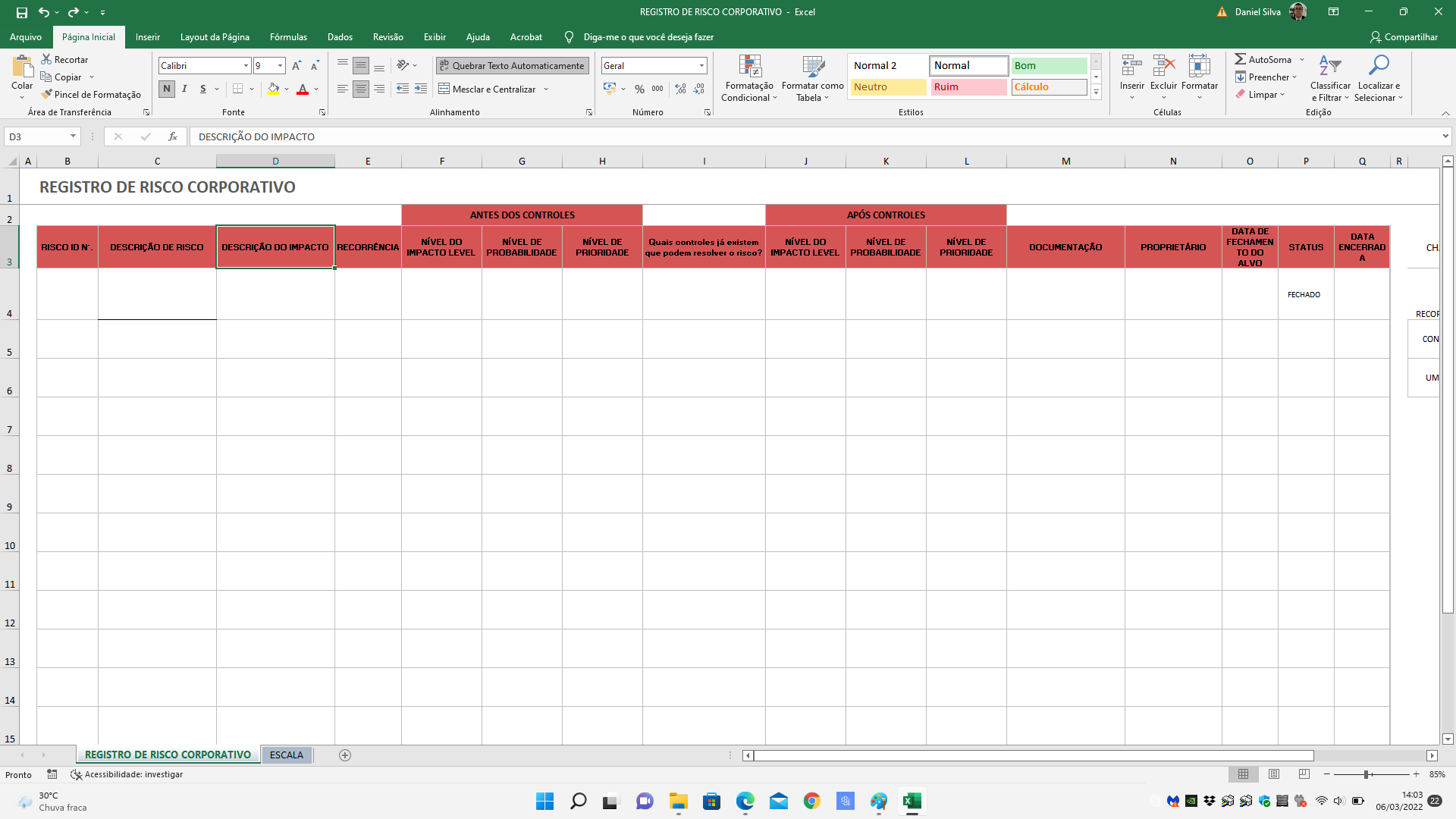Click the increase font size icon

coord(297,66)
